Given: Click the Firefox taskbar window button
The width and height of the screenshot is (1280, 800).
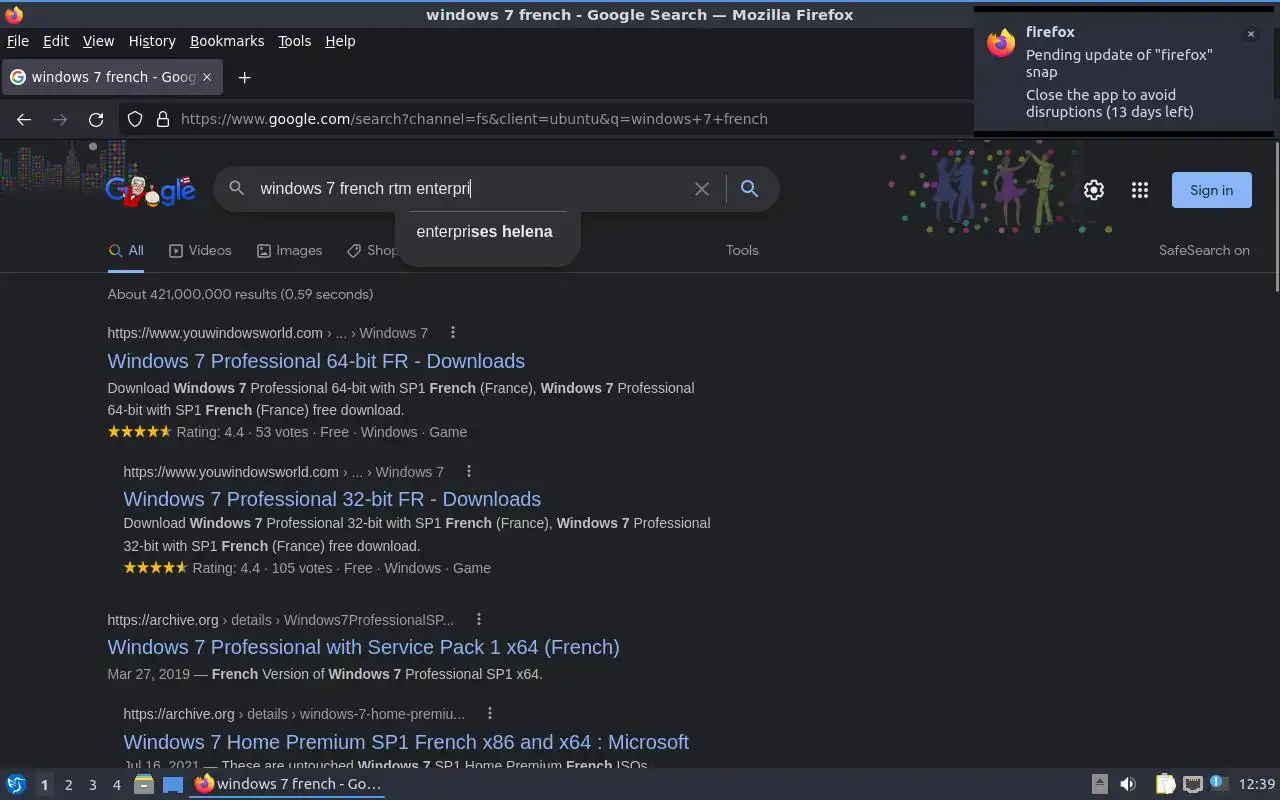Looking at the screenshot, I should (x=288, y=784).
